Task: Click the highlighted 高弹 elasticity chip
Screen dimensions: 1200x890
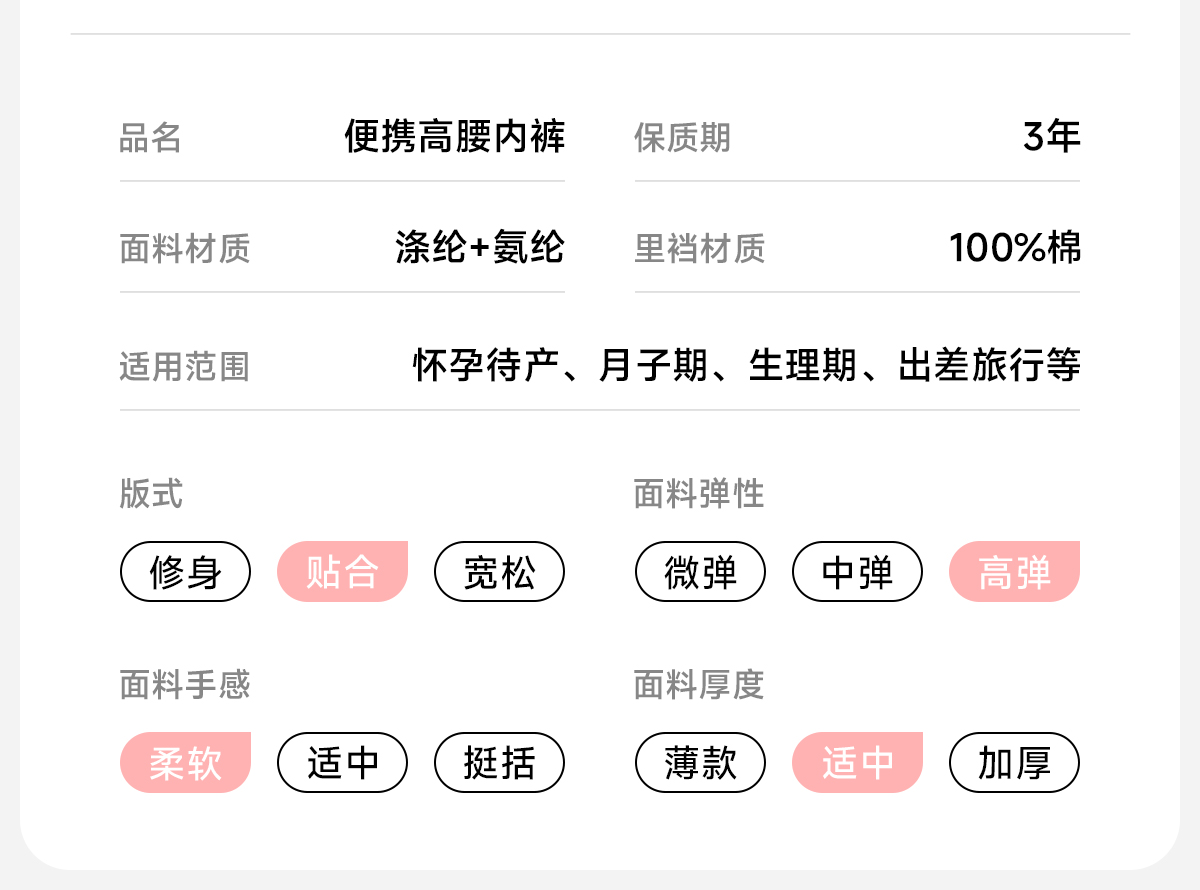Action: pyautogui.click(x=1014, y=572)
